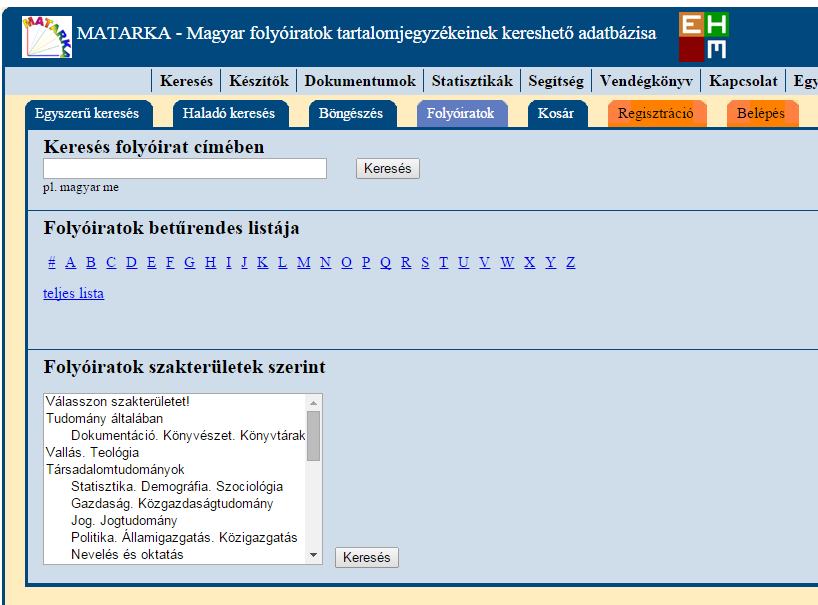
Task: Browse journals starting with Y
Action: pyautogui.click(x=550, y=262)
